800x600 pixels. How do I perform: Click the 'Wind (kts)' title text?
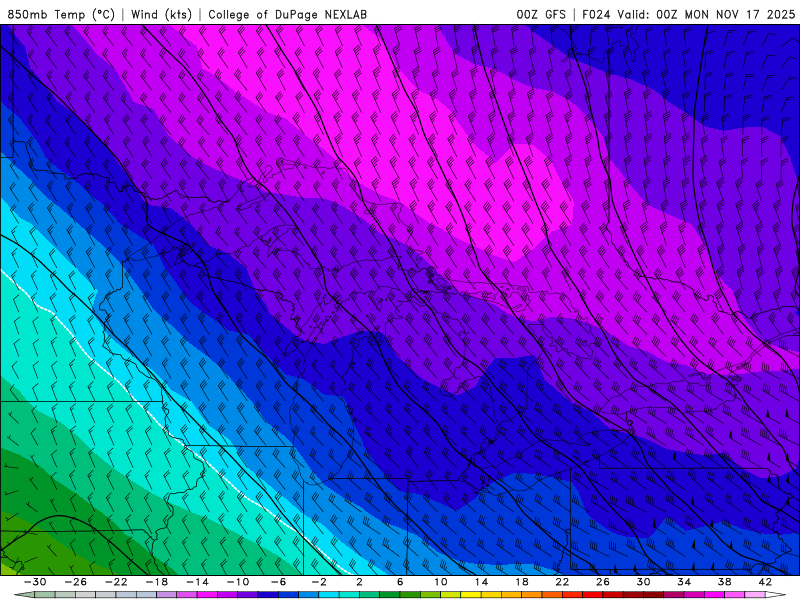161,14
